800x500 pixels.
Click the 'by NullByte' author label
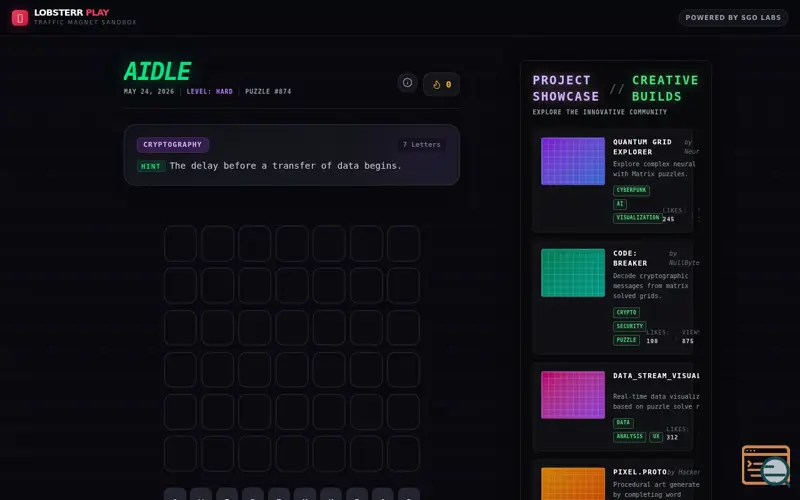pos(684,258)
